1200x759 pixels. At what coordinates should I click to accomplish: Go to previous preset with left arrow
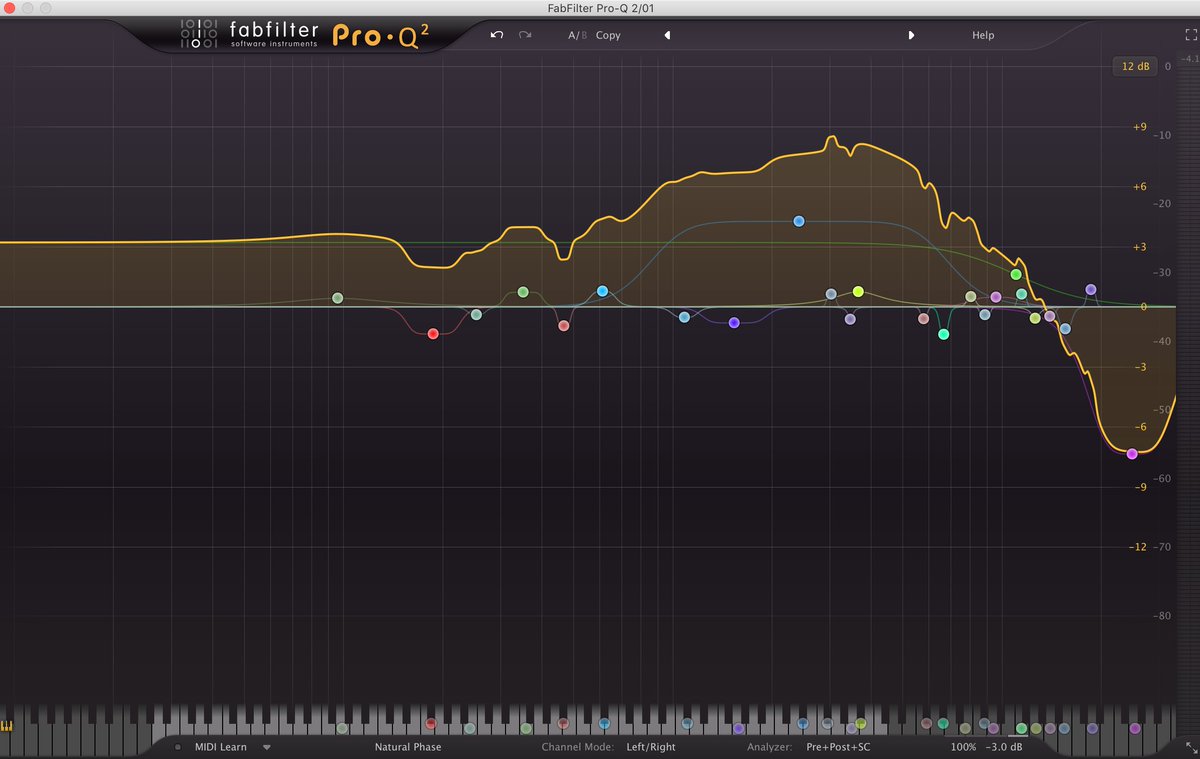point(667,35)
